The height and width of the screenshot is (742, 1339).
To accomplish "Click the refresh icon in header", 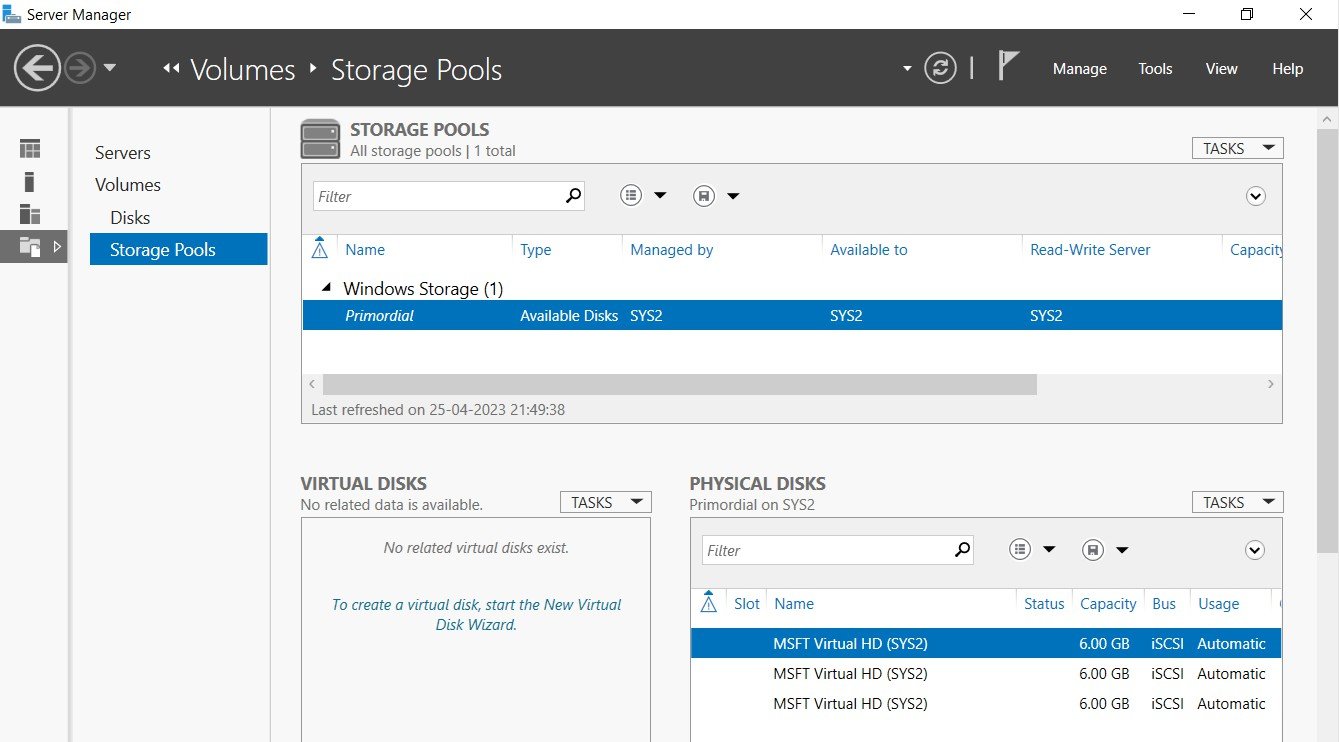I will [x=940, y=68].
